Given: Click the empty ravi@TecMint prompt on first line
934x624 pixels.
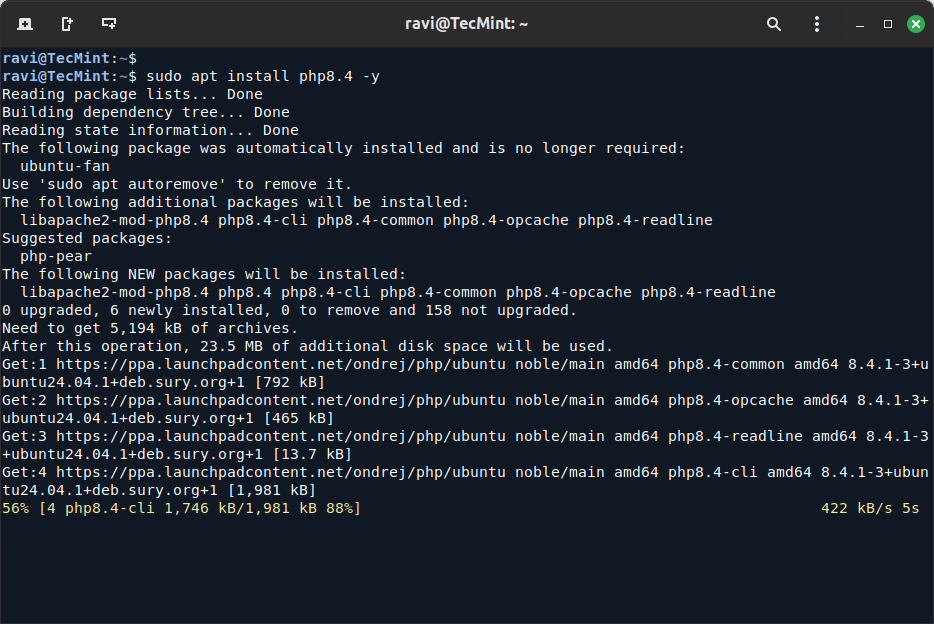Looking at the screenshot, I should pos(68,58).
